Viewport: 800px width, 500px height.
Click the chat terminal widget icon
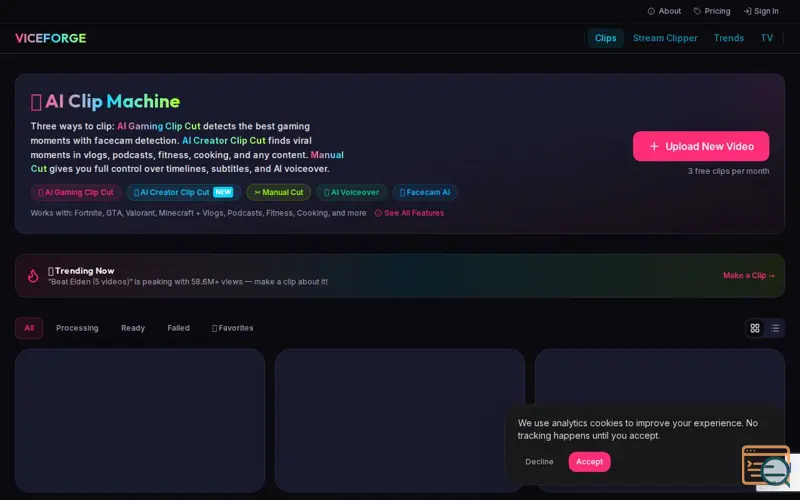[x=766, y=465]
